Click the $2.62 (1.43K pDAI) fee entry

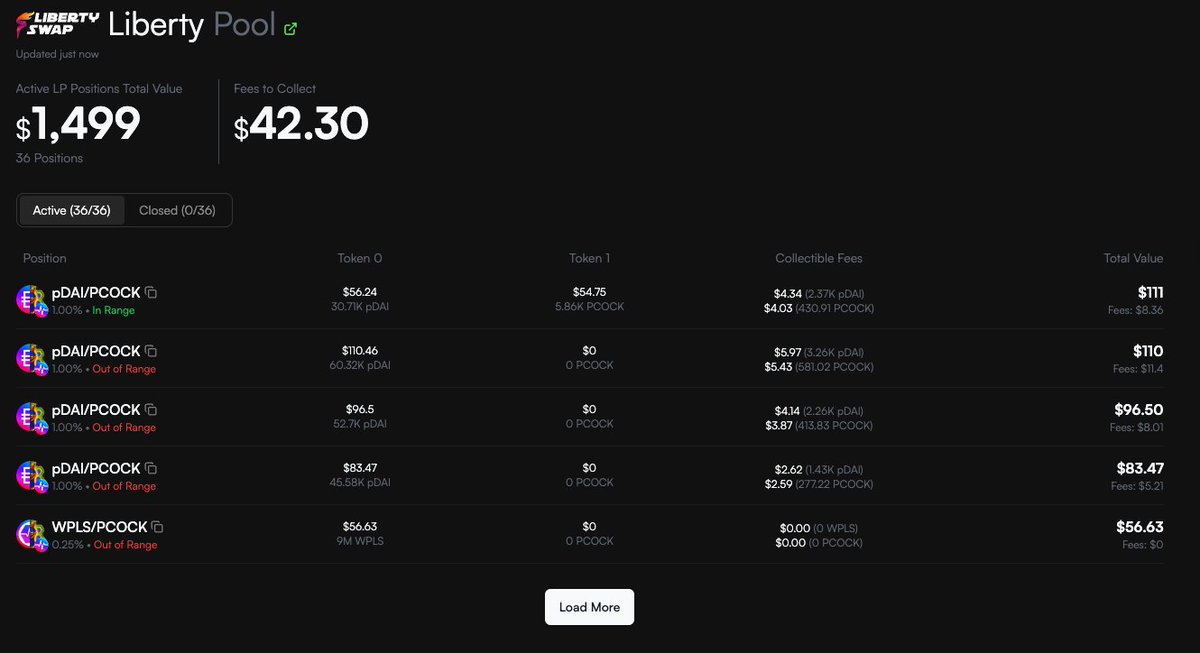point(819,469)
